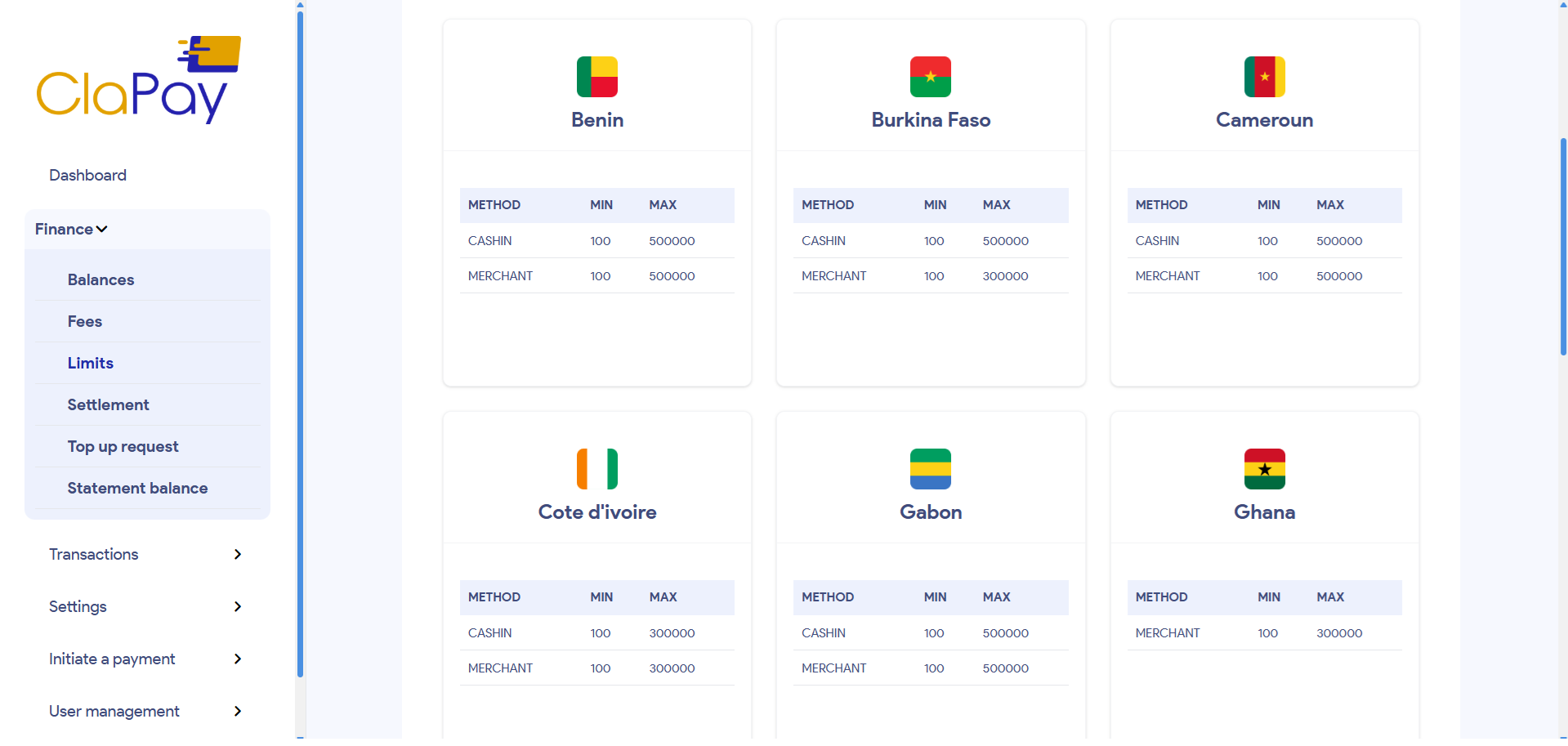Open Top up request
This screenshot has height=746, width=1568.
123,446
